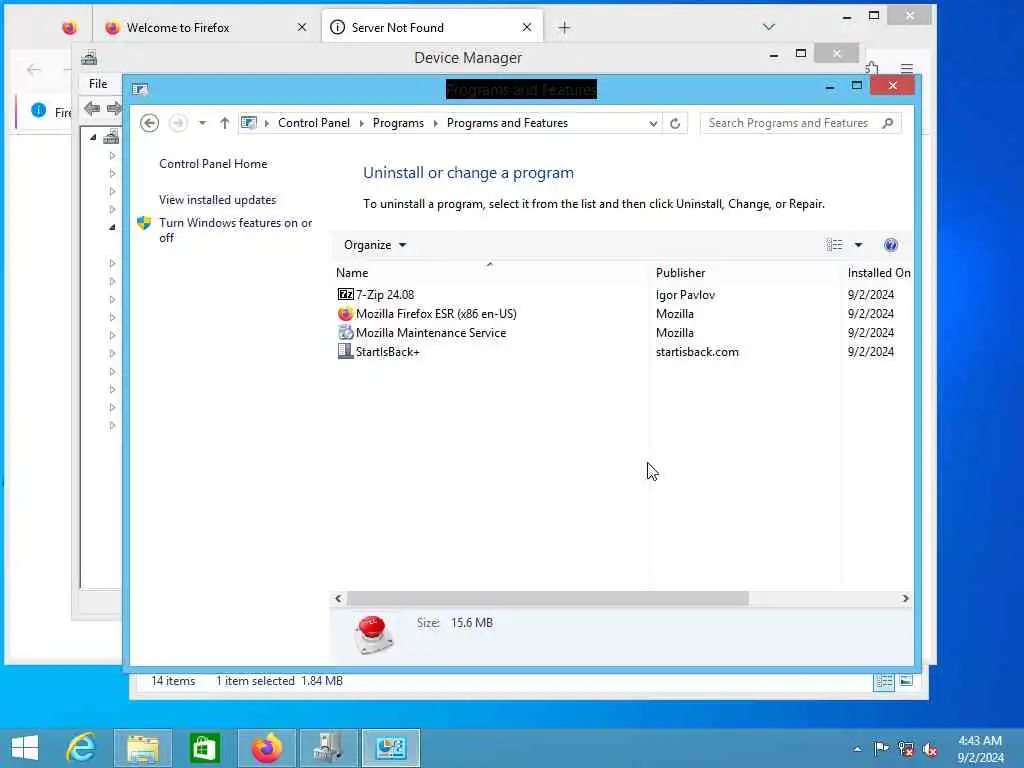Switch to large icons view in Explorer
This screenshot has height=768, width=1024.
(x=906, y=681)
